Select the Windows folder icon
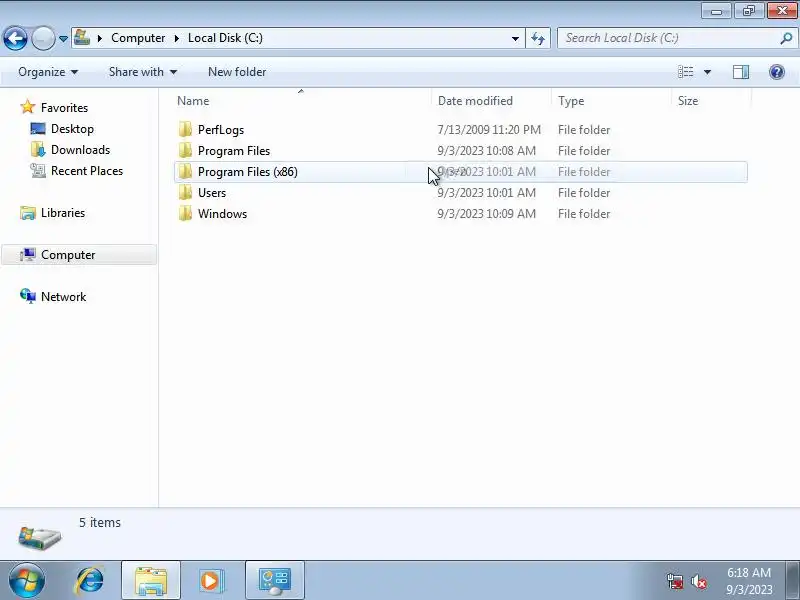This screenshot has width=800, height=600. click(x=185, y=213)
